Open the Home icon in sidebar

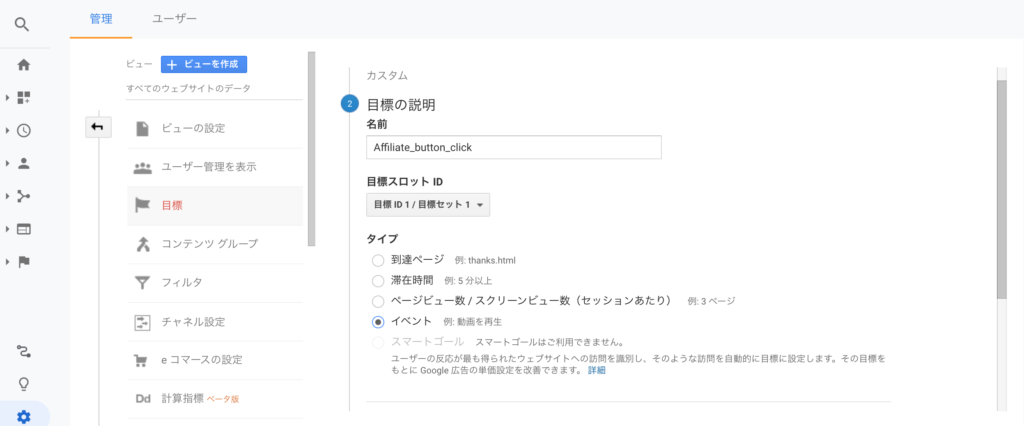pos(24,65)
